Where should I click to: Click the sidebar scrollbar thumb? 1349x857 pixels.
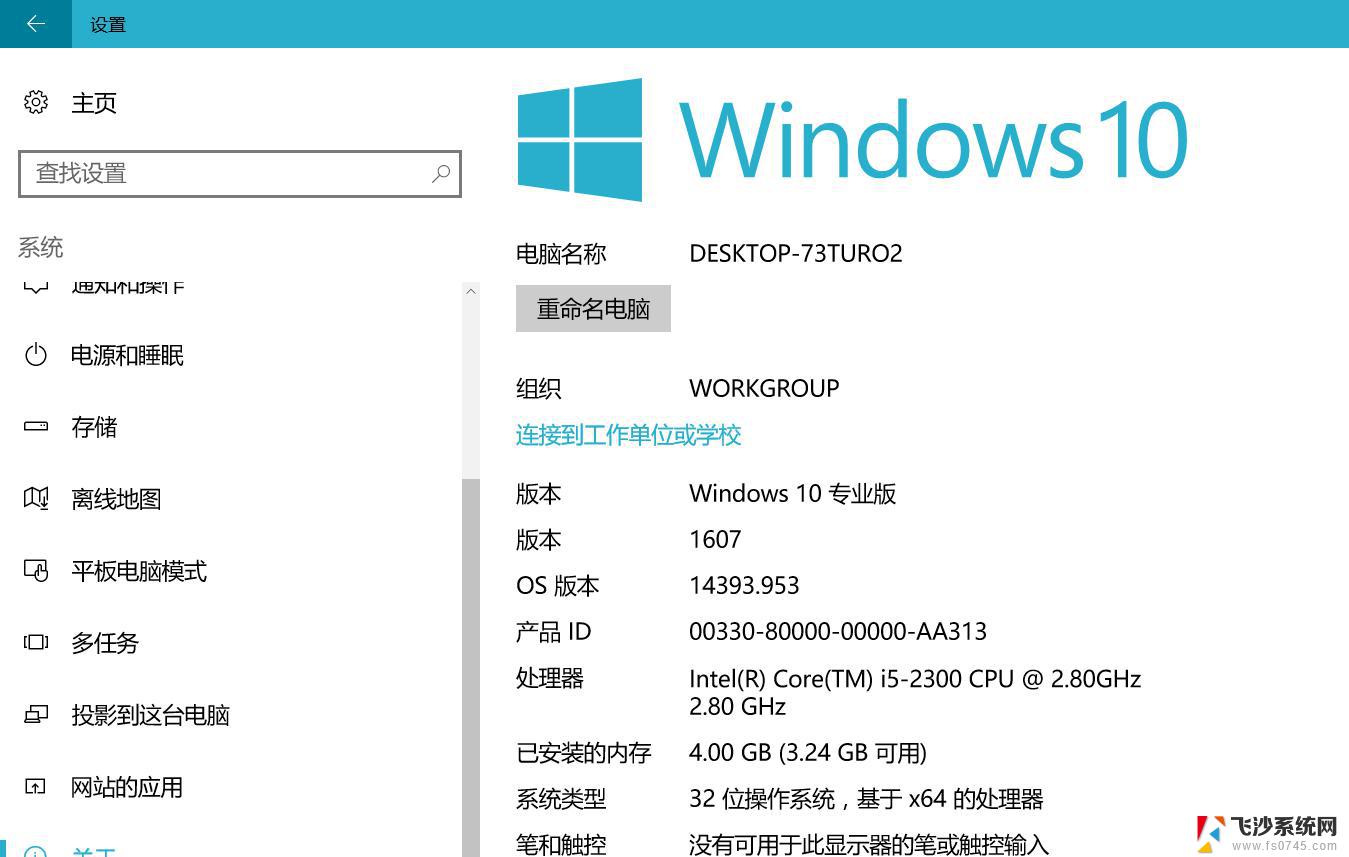471,667
